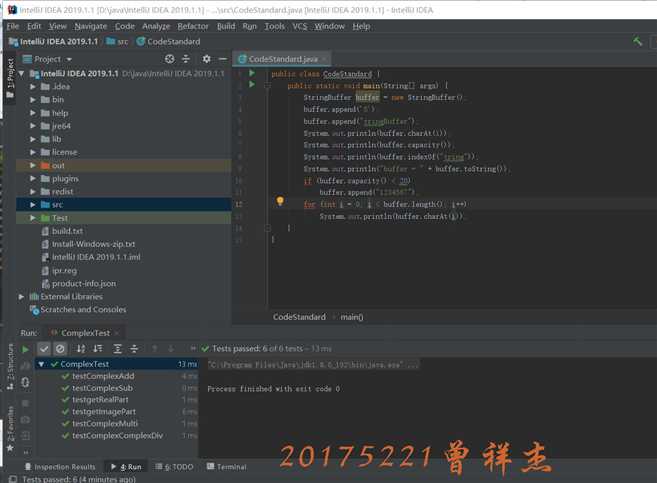Open the 6: TODO tool window
The width and height of the screenshot is (657, 483).
click(x=174, y=467)
